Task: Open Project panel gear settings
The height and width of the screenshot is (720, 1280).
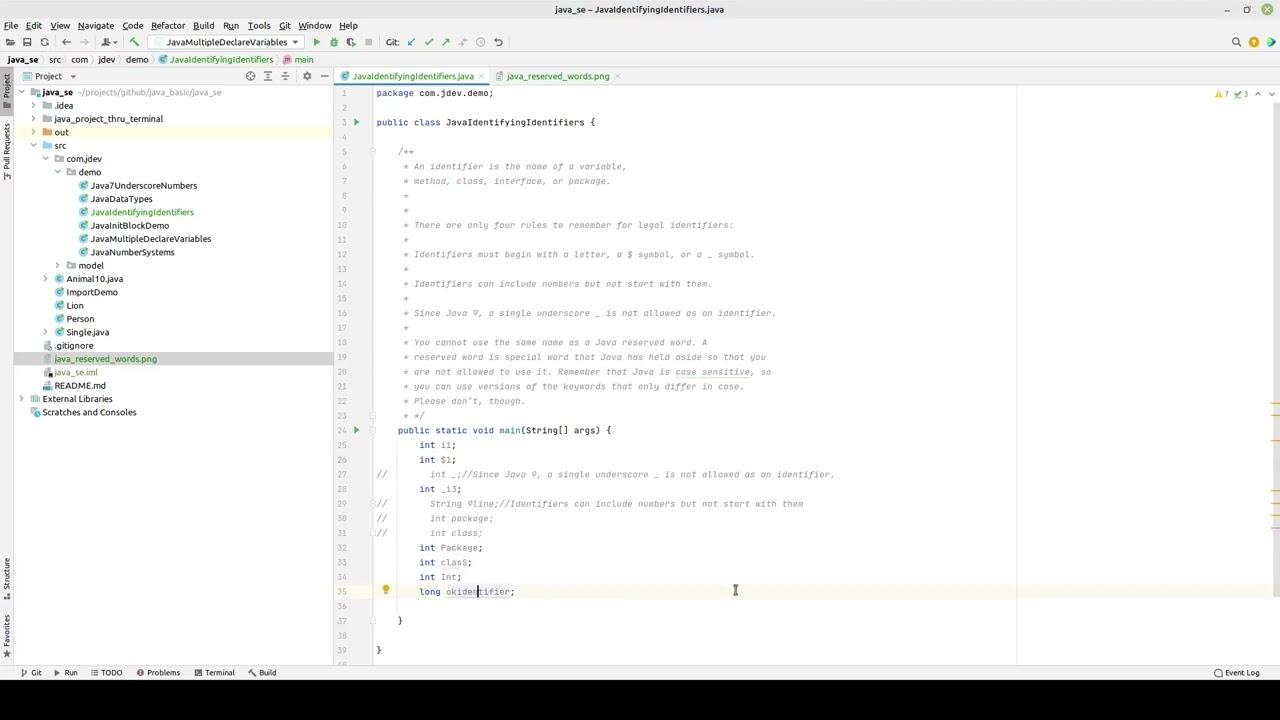Action: click(x=307, y=76)
